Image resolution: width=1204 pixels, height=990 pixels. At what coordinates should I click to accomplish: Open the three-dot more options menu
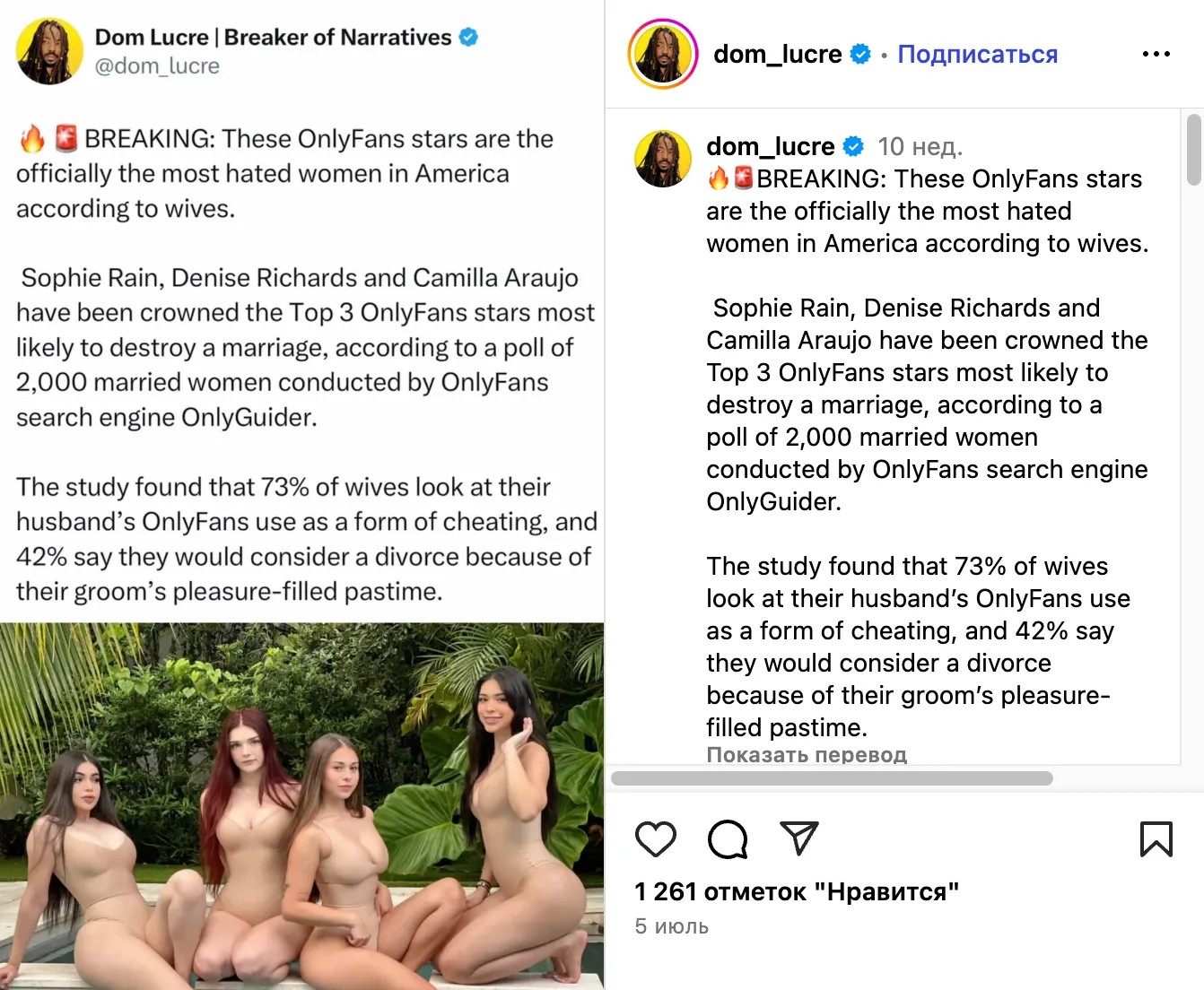tap(1156, 55)
